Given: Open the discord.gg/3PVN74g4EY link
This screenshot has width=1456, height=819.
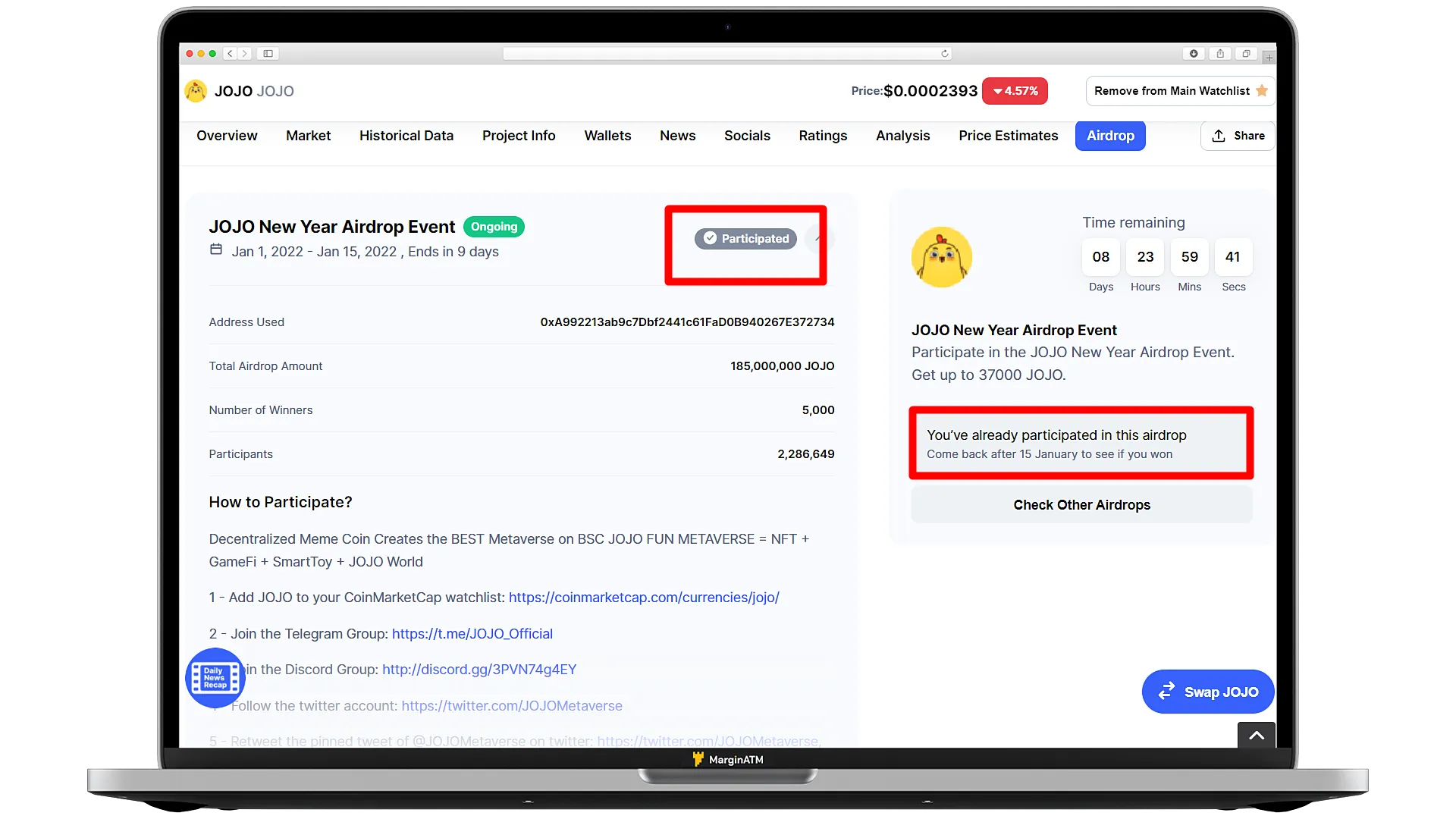Looking at the screenshot, I should 479,670.
